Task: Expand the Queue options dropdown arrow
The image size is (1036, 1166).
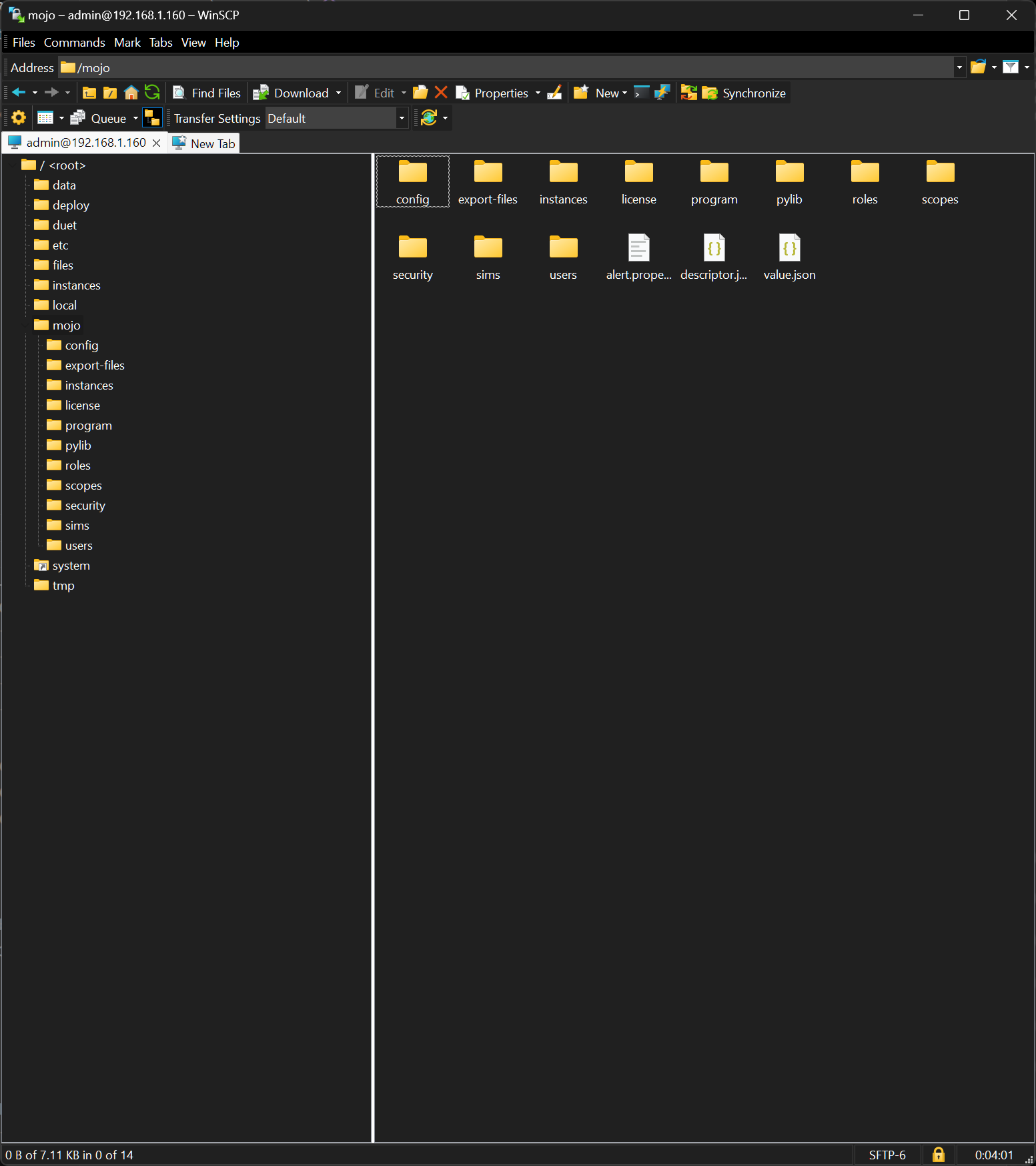Action: click(135, 118)
